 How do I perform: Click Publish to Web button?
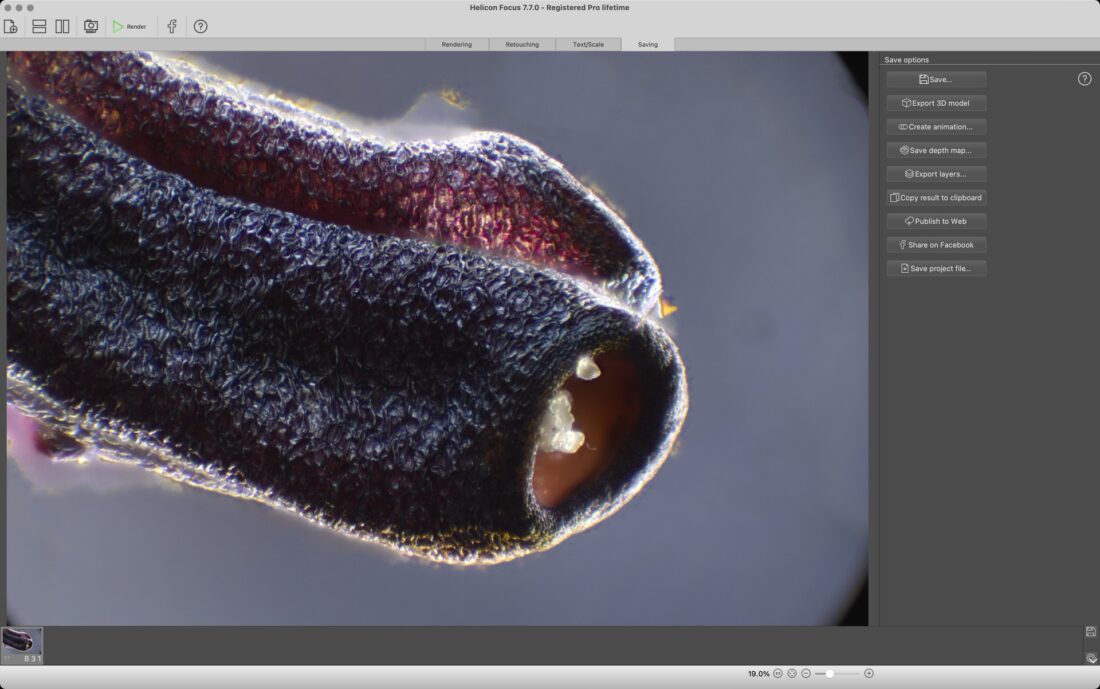tap(936, 221)
